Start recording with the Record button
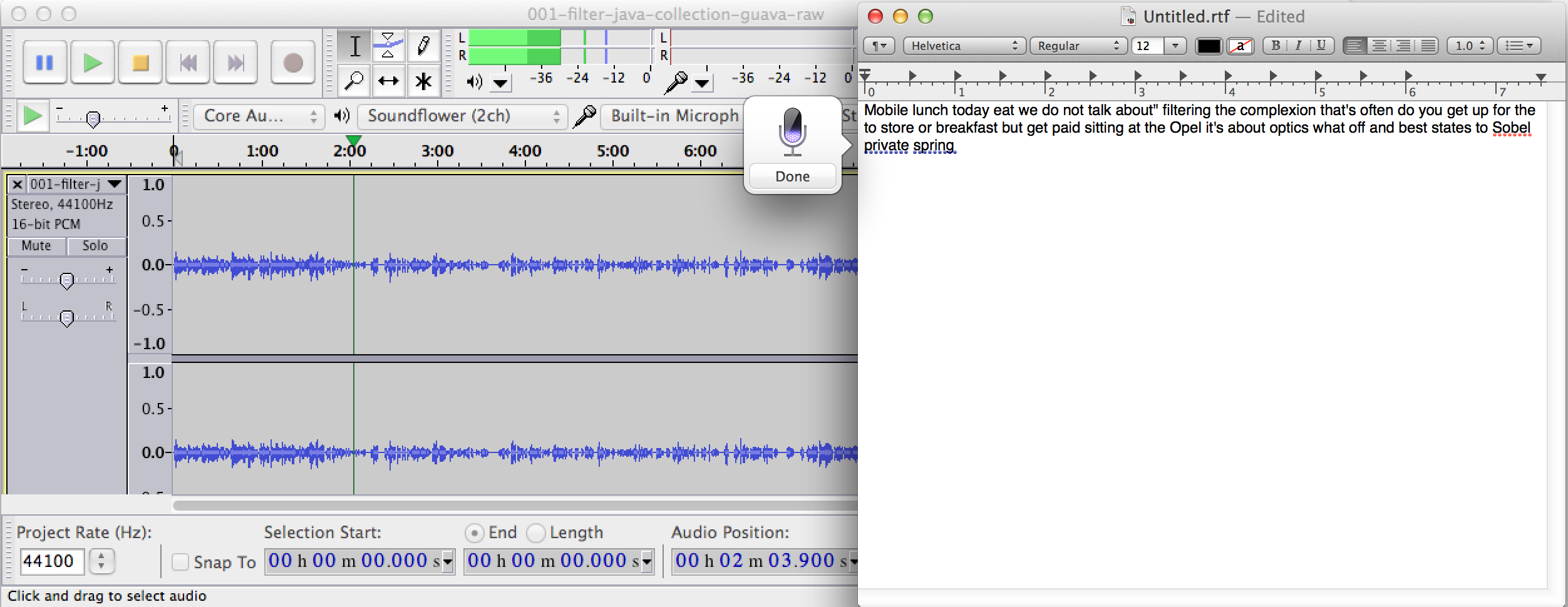This screenshot has width=1568, height=607. [x=292, y=63]
